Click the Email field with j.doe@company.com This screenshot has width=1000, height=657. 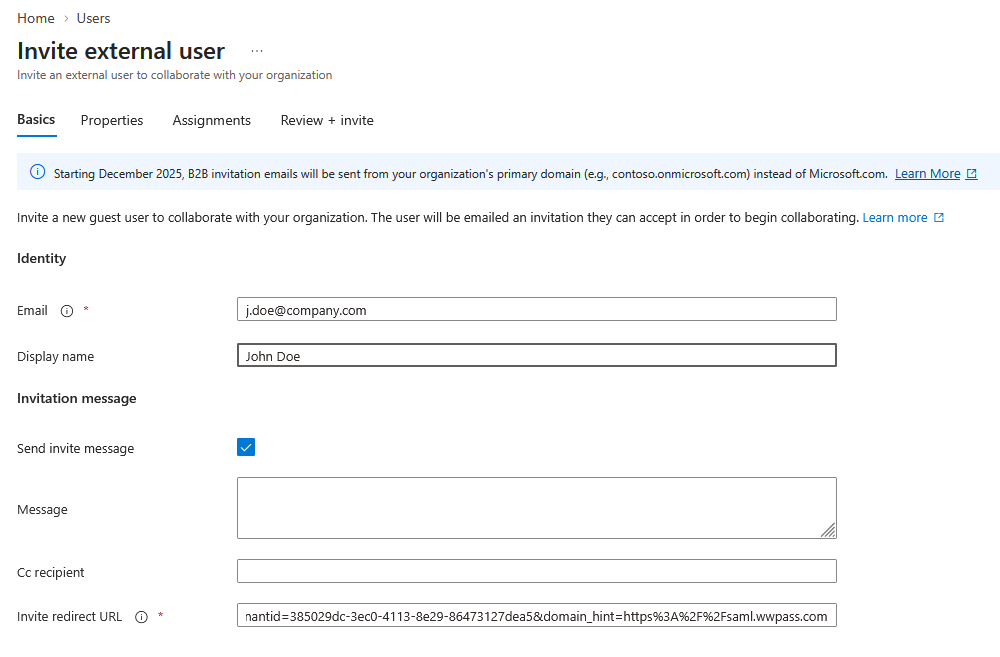(537, 309)
